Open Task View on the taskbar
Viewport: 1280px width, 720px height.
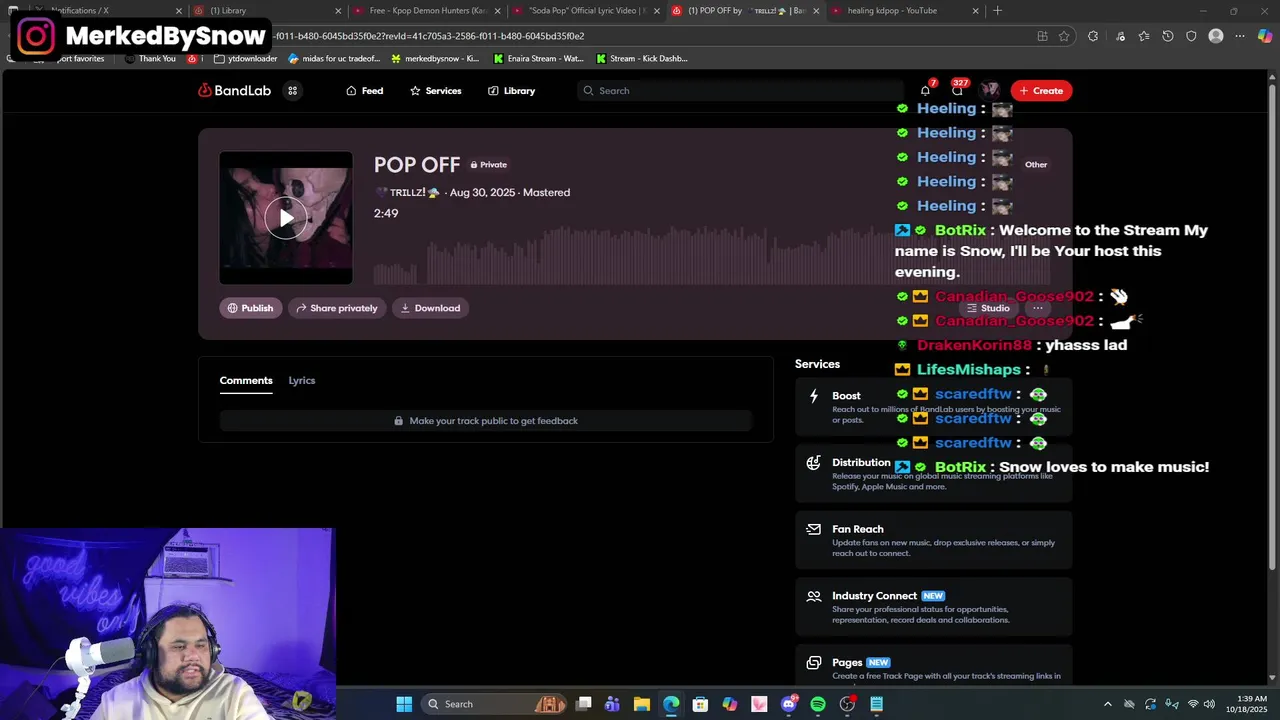click(x=584, y=704)
